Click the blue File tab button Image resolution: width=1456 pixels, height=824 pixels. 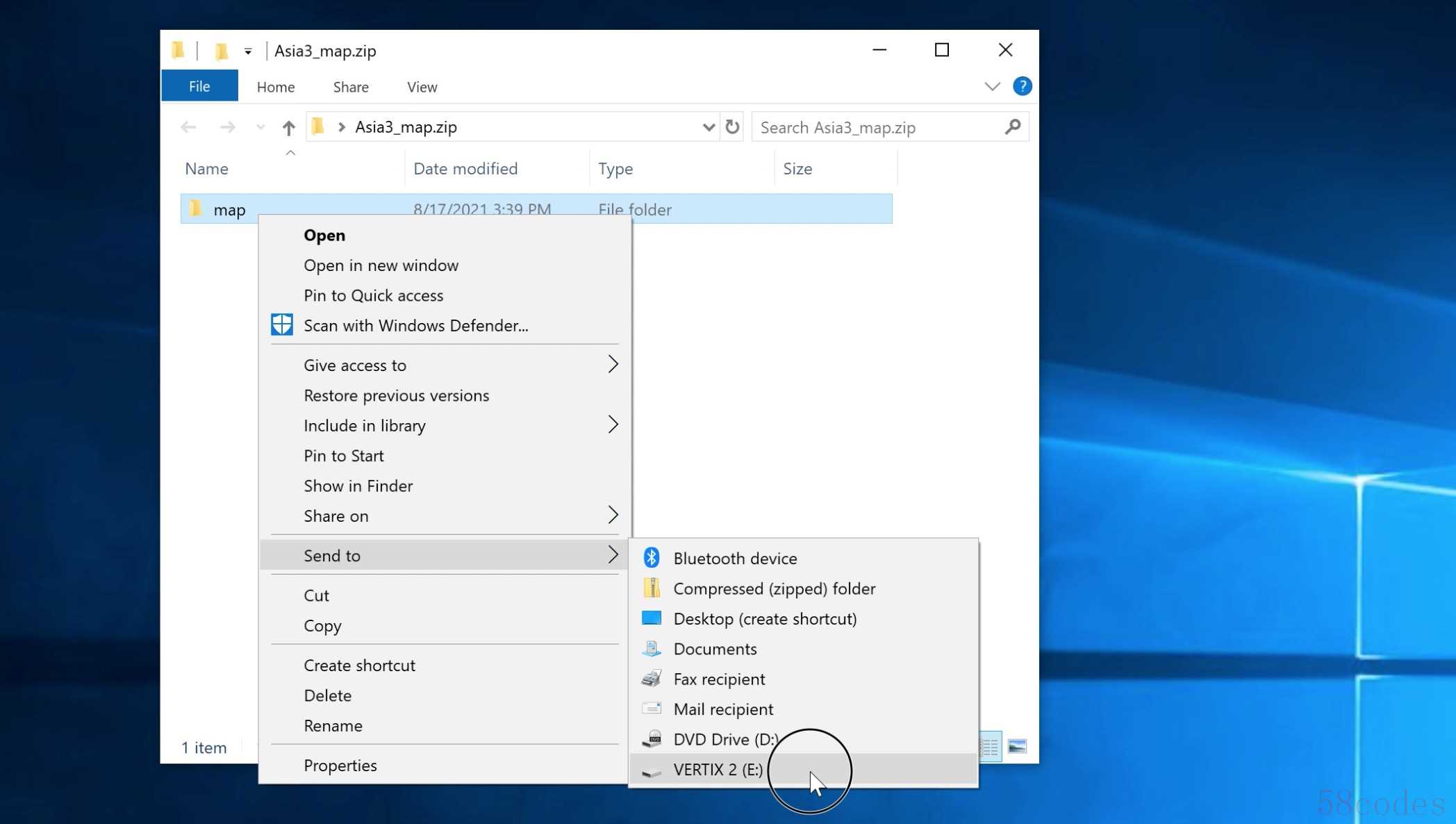click(x=199, y=86)
